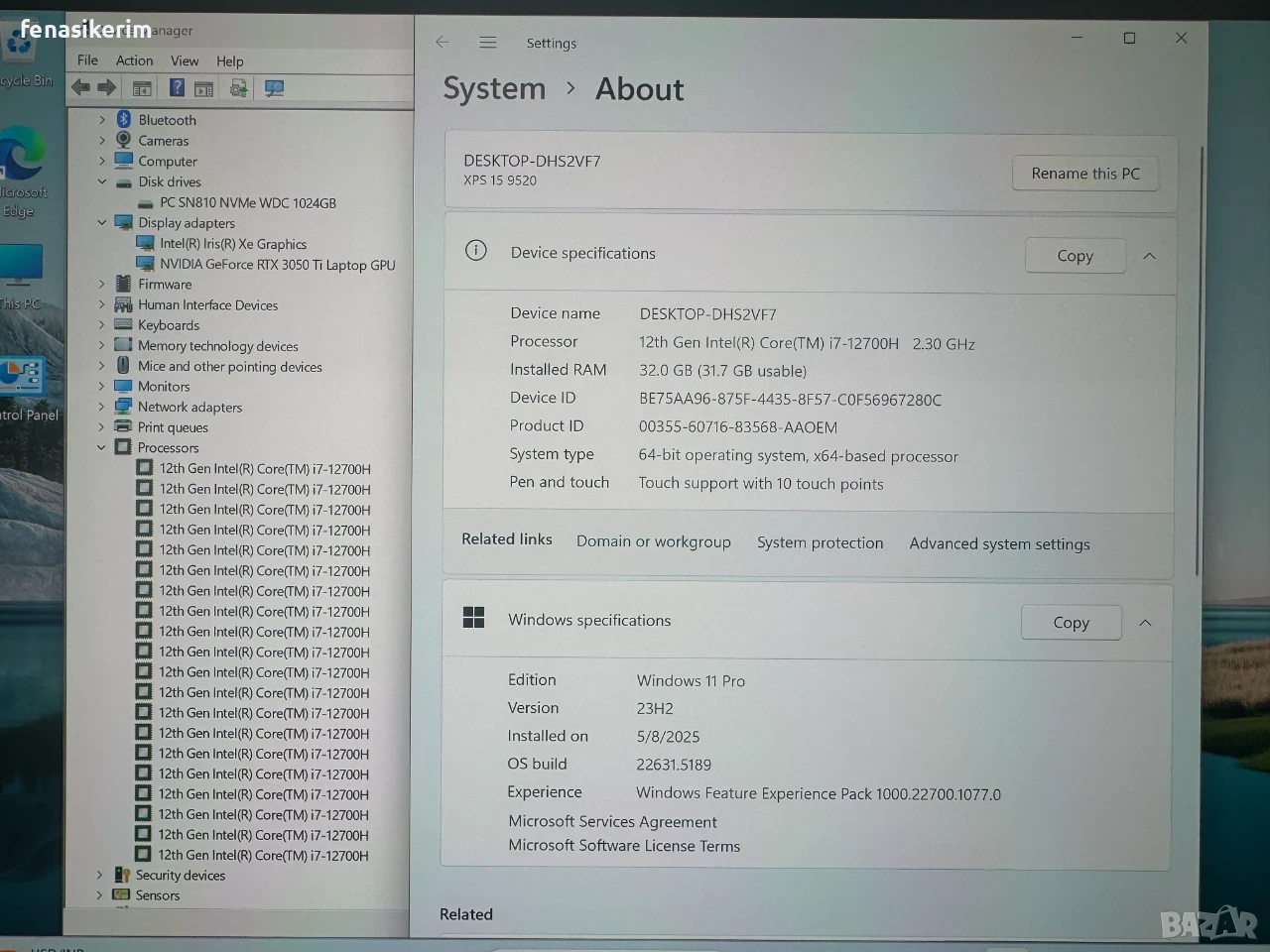
Task: Click the Bluetooth category icon
Action: [x=124, y=119]
